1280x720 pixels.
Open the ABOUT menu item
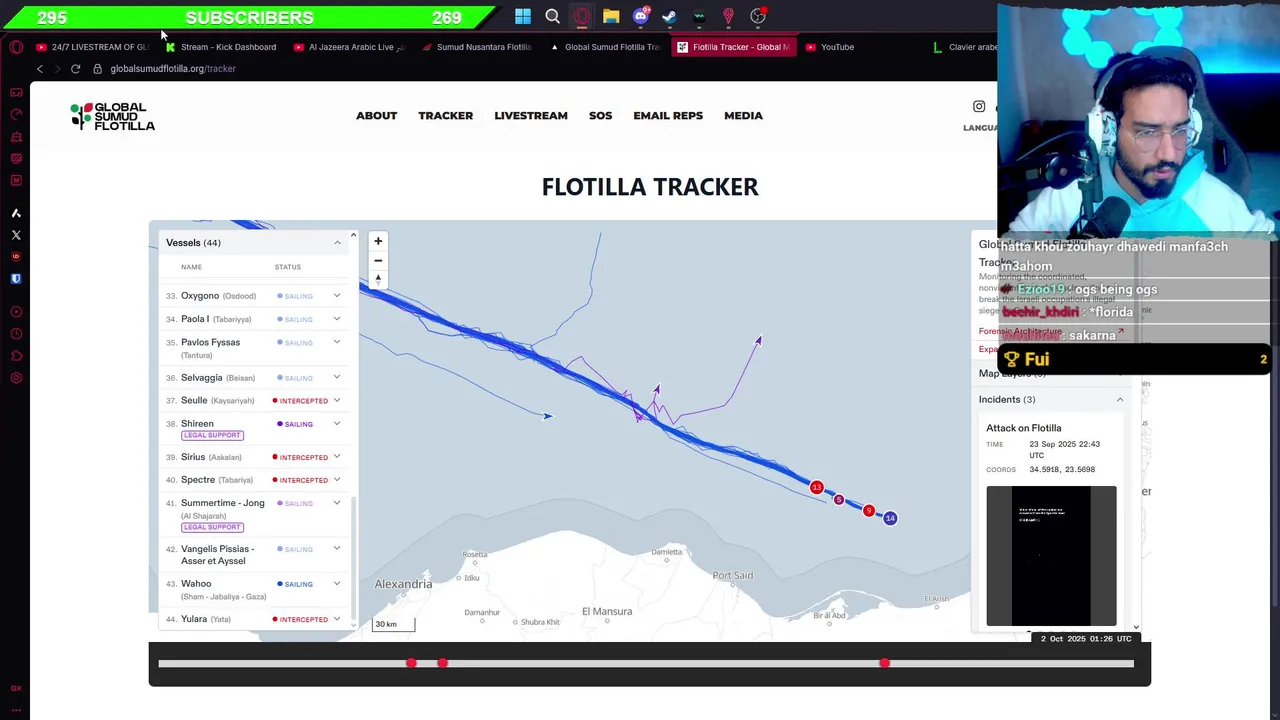coord(376,116)
